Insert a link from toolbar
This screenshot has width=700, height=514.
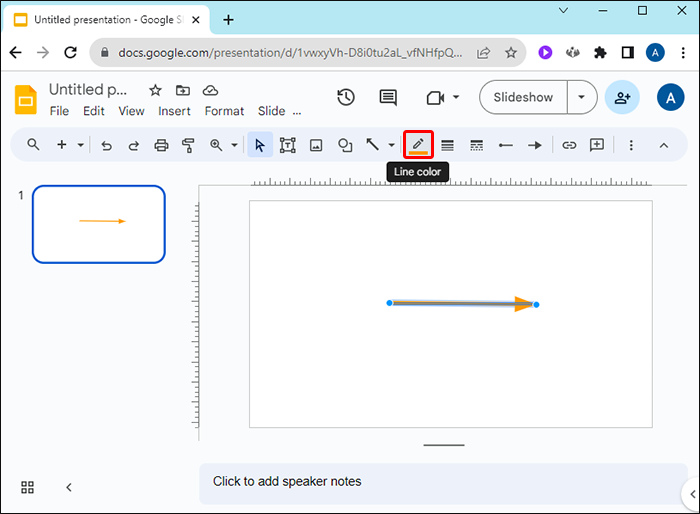[569, 145]
